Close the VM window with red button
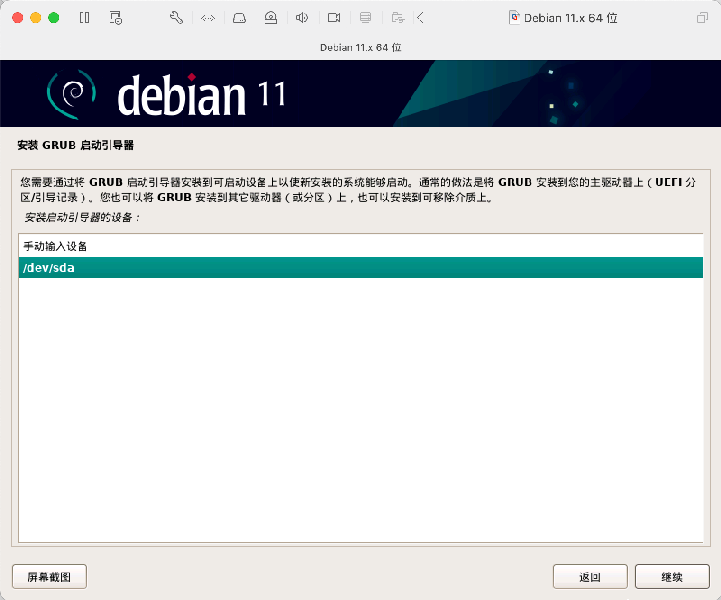This screenshot has height=600, width=721. tap(17, 18)
